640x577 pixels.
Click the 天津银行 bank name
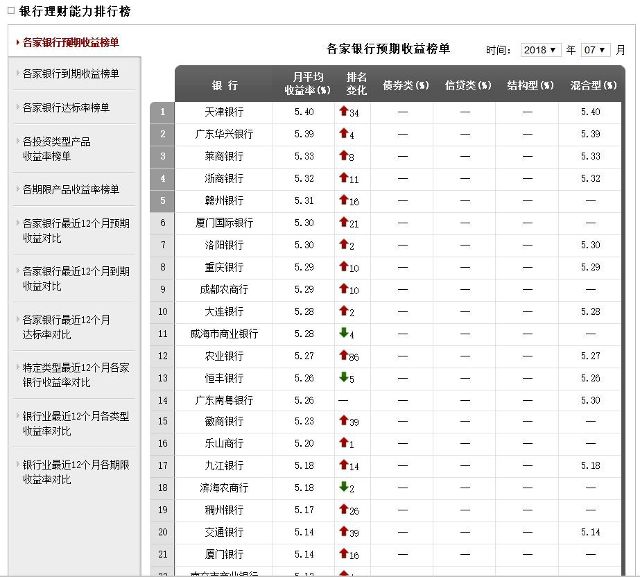pyautogui.click(x=224, y=112)
